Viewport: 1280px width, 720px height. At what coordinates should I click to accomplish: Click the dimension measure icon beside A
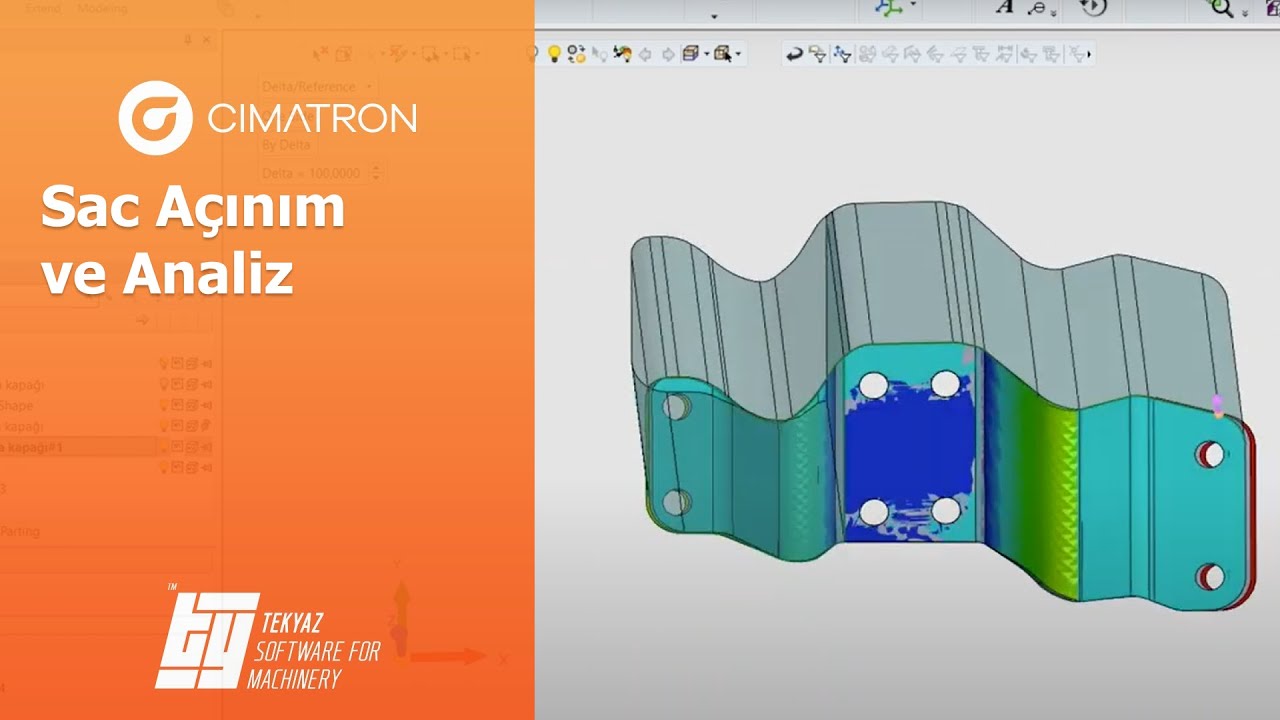click(x=1039, y=8)
